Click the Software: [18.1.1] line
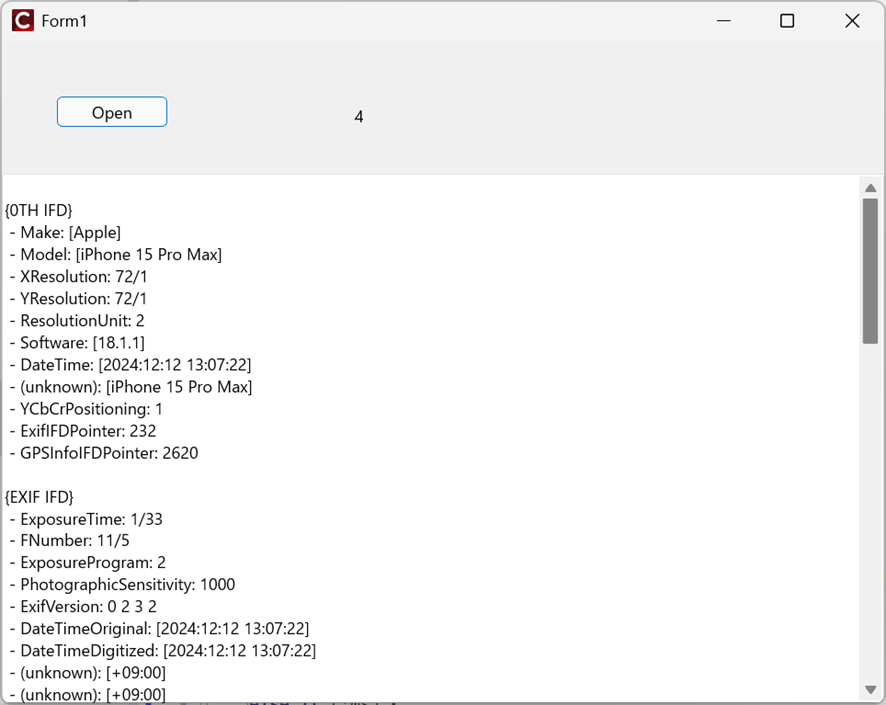The width and height of the screenshot is (886, 705). 82,343
